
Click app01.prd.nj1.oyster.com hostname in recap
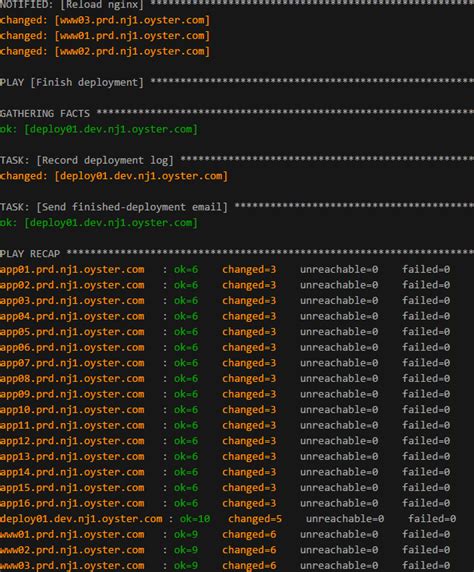click(x=72, y=270)
